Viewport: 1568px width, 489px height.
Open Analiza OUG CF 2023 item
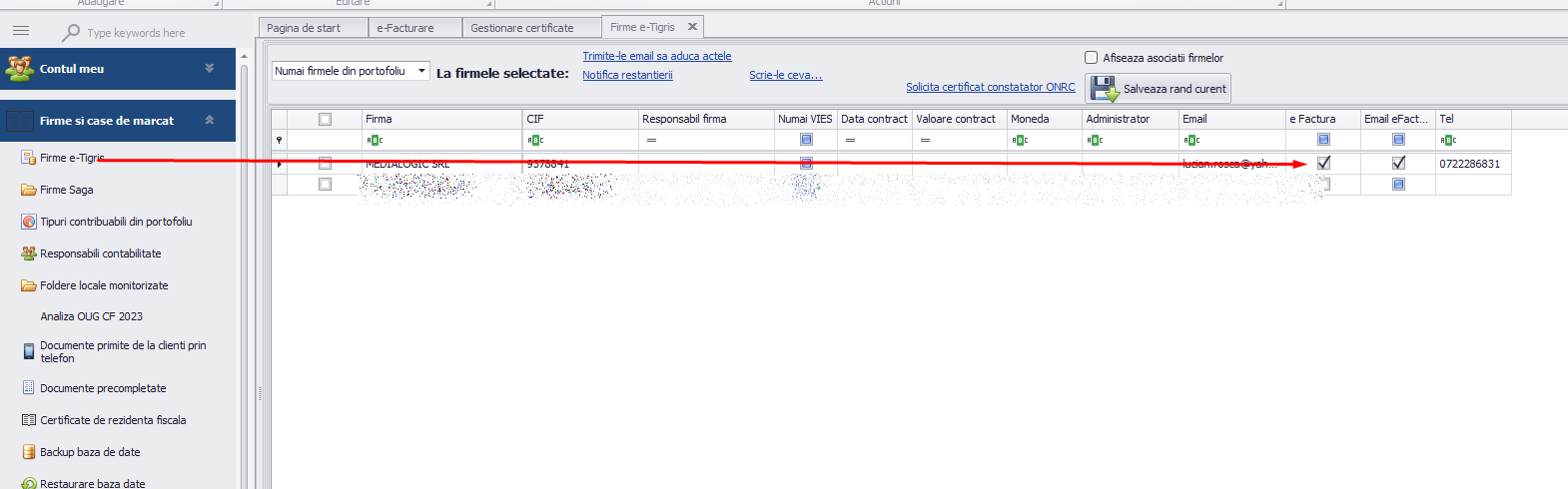(x=91, y=316)
